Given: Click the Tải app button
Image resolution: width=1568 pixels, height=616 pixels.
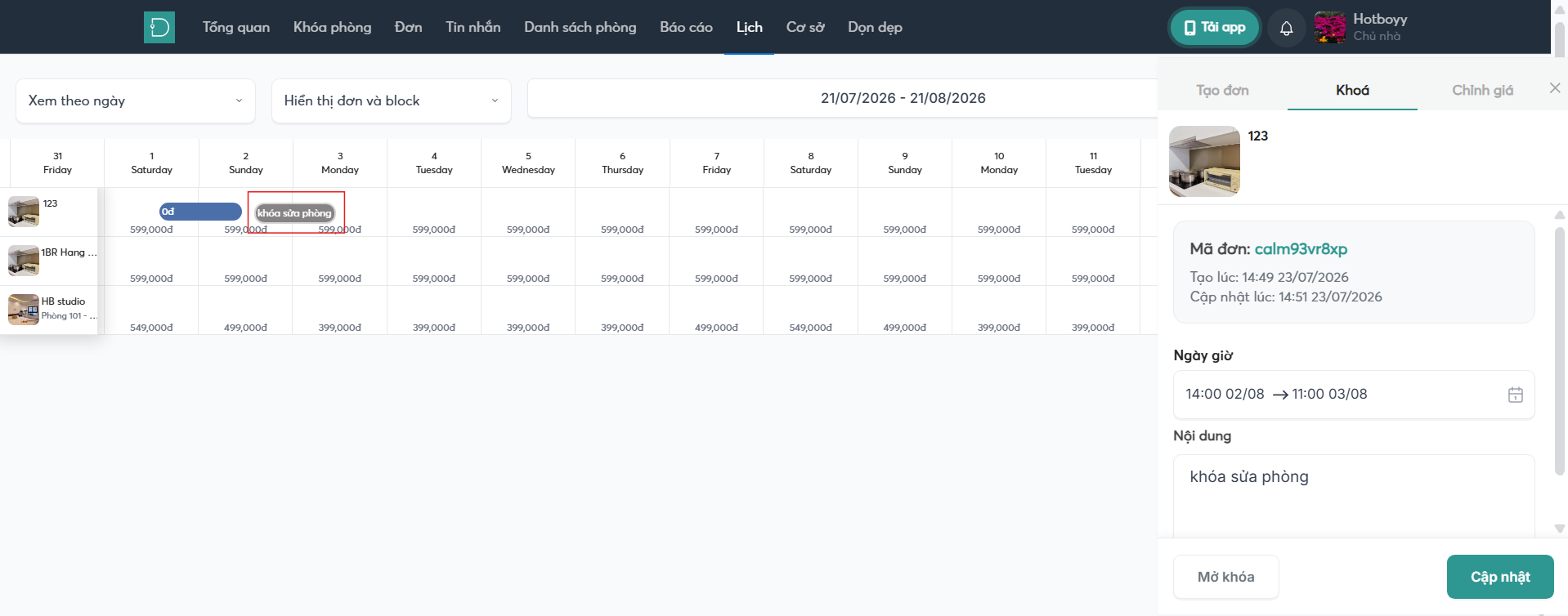Looking at the screenshot, I should coord(1215,28).
